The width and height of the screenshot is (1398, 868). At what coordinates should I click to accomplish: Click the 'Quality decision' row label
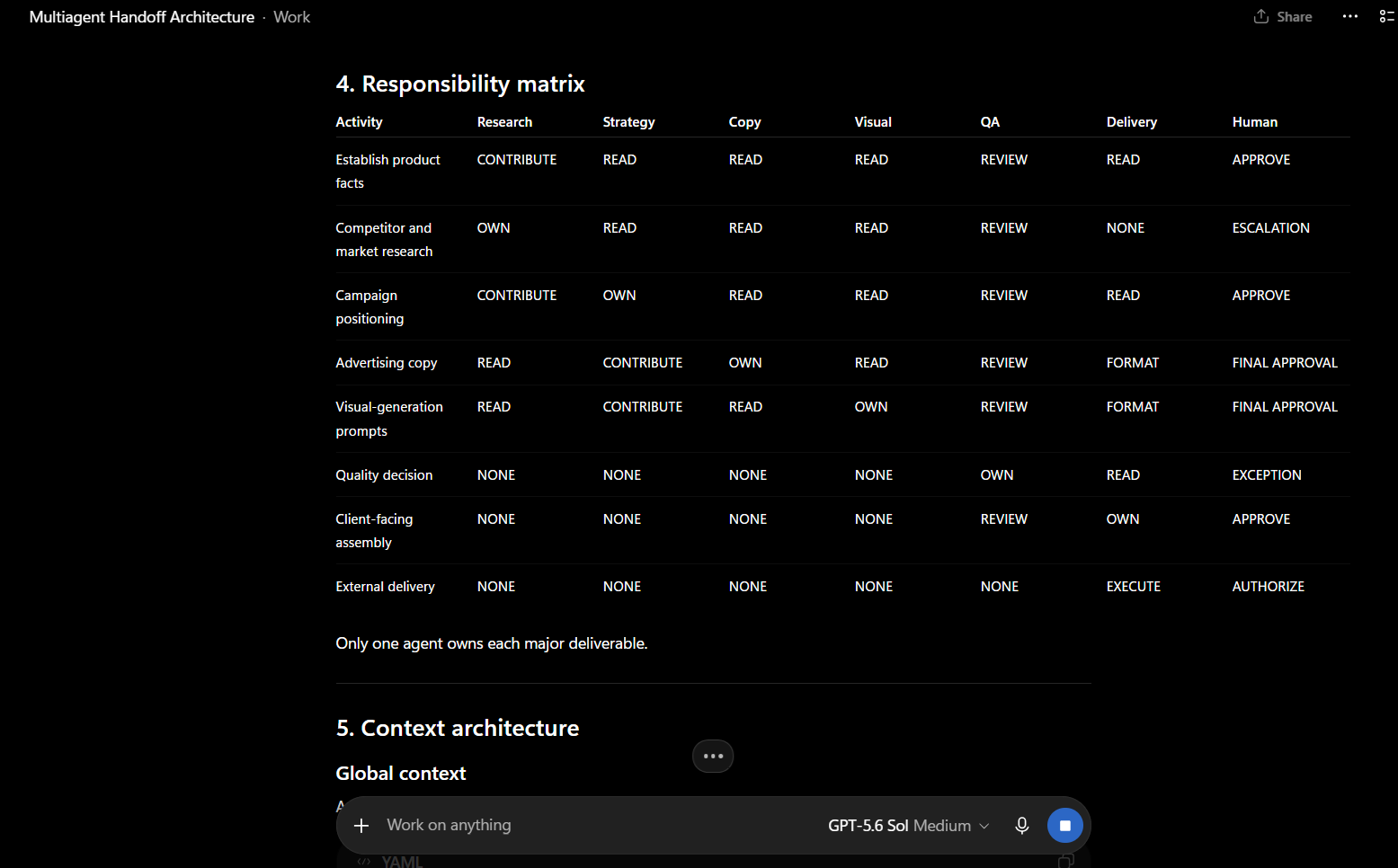pyautogui.click(x=384, y=475)
